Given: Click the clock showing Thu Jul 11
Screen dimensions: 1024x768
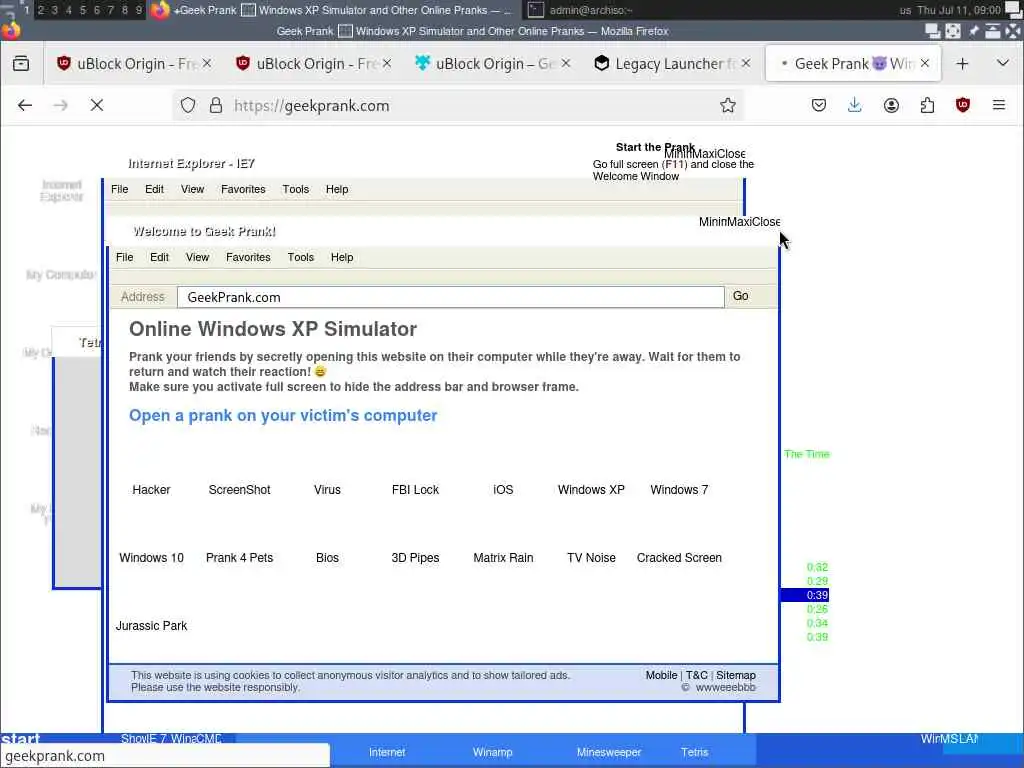Looking at the screenshot, I should coord(959,10).
